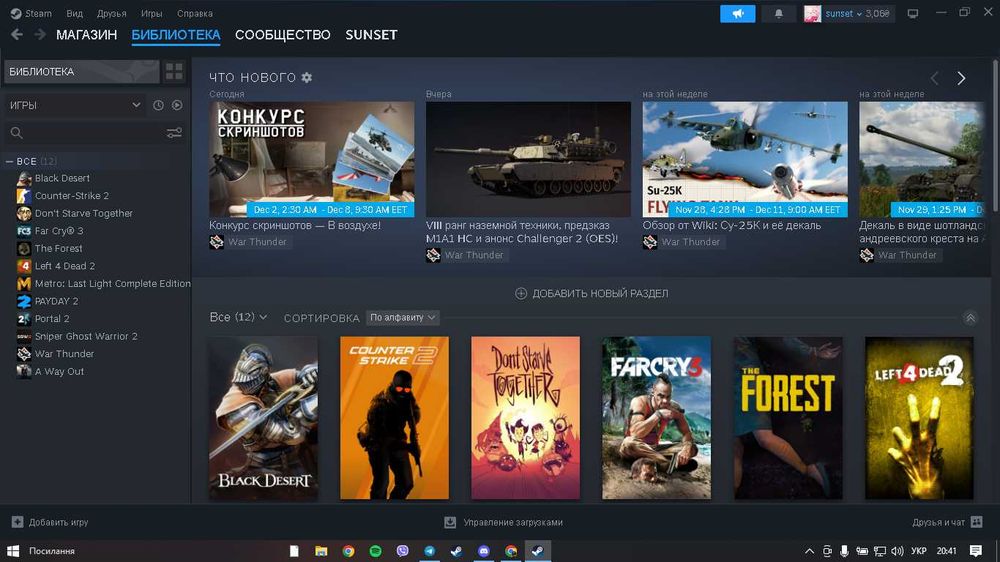Select PAYDAY 2 in the list
The height and width of the screenshot is (562, 1000).
(x=56, y=301)
